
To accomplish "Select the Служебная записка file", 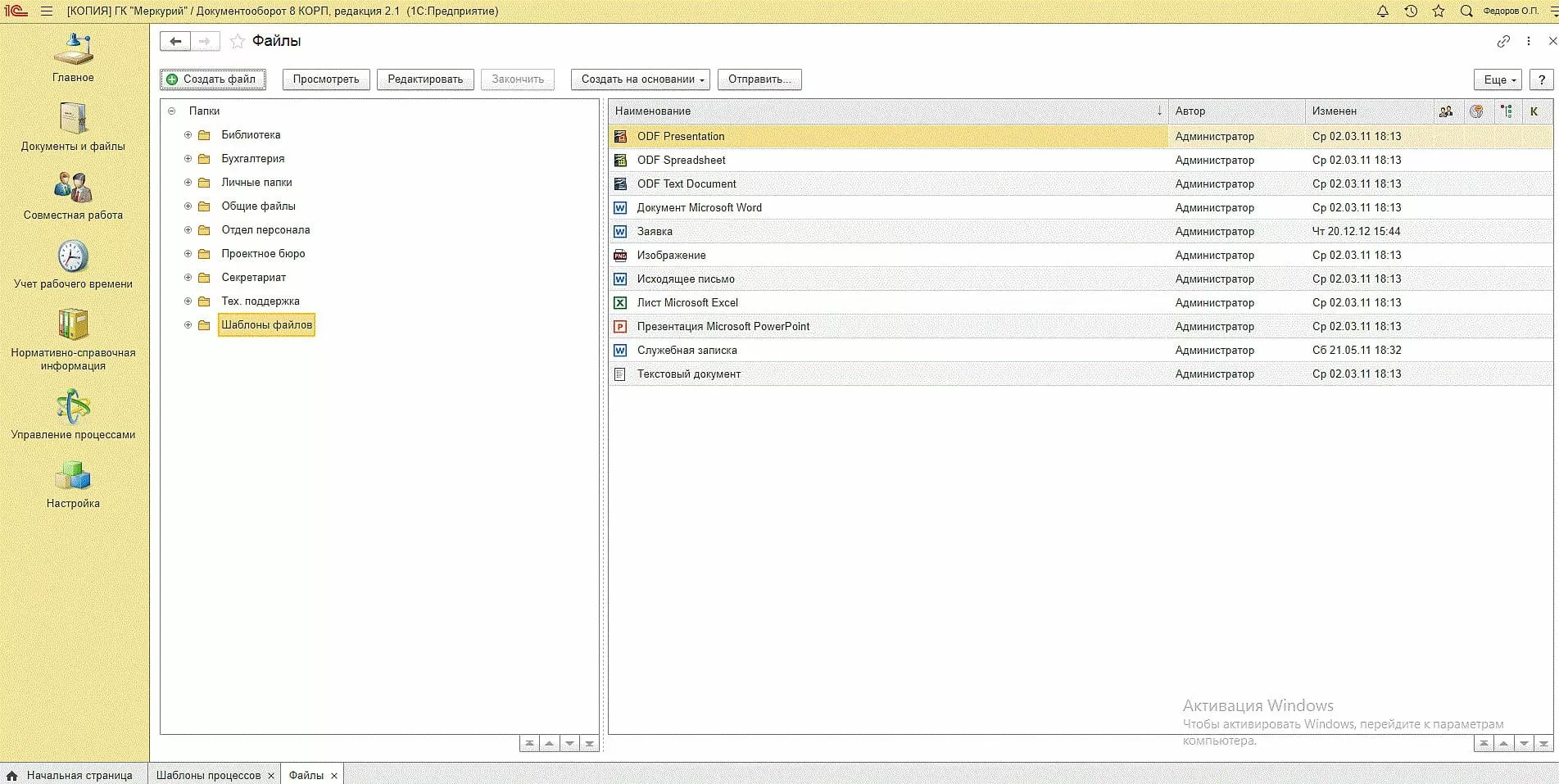I will tap(1081, 351).
